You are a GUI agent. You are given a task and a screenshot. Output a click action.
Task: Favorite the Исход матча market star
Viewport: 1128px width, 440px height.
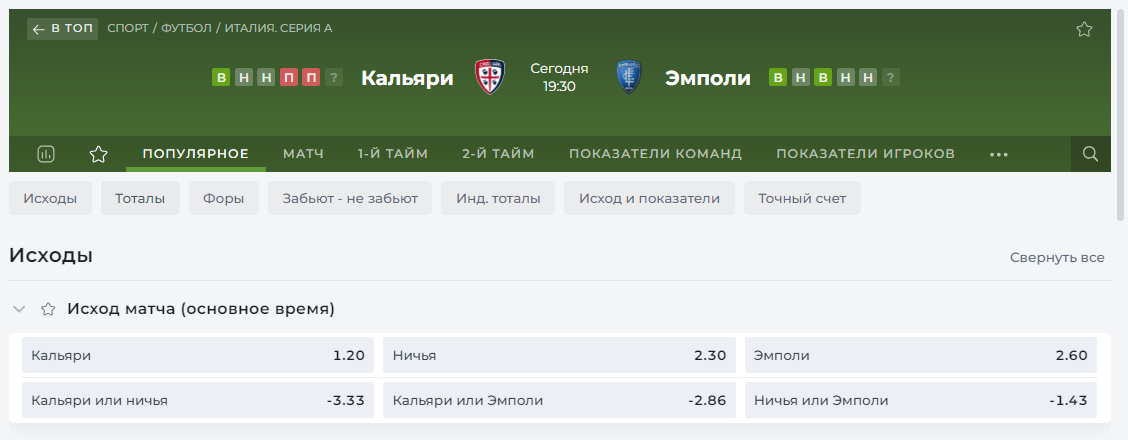47,309
